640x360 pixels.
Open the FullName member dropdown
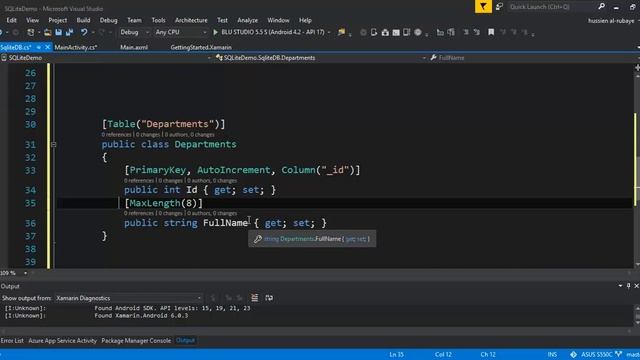tap(533, 58)
